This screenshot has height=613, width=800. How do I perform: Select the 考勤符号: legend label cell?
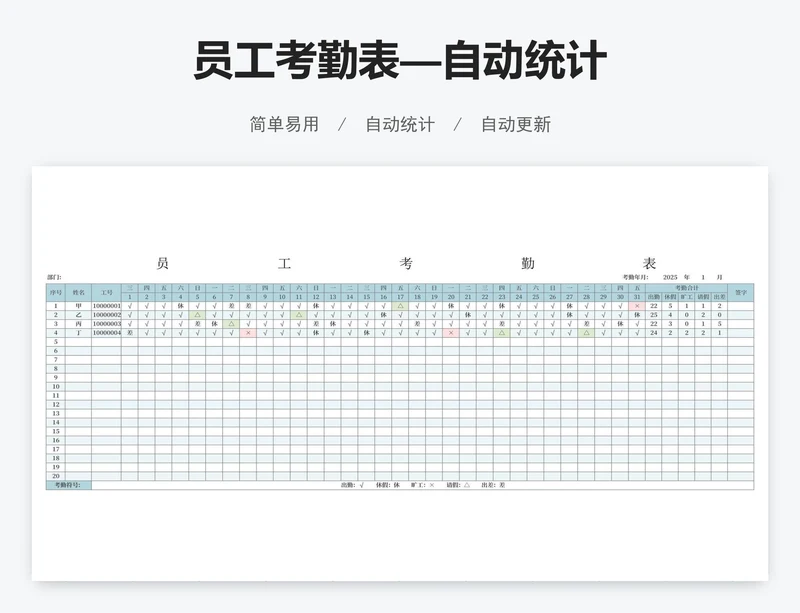coord(69,485)
